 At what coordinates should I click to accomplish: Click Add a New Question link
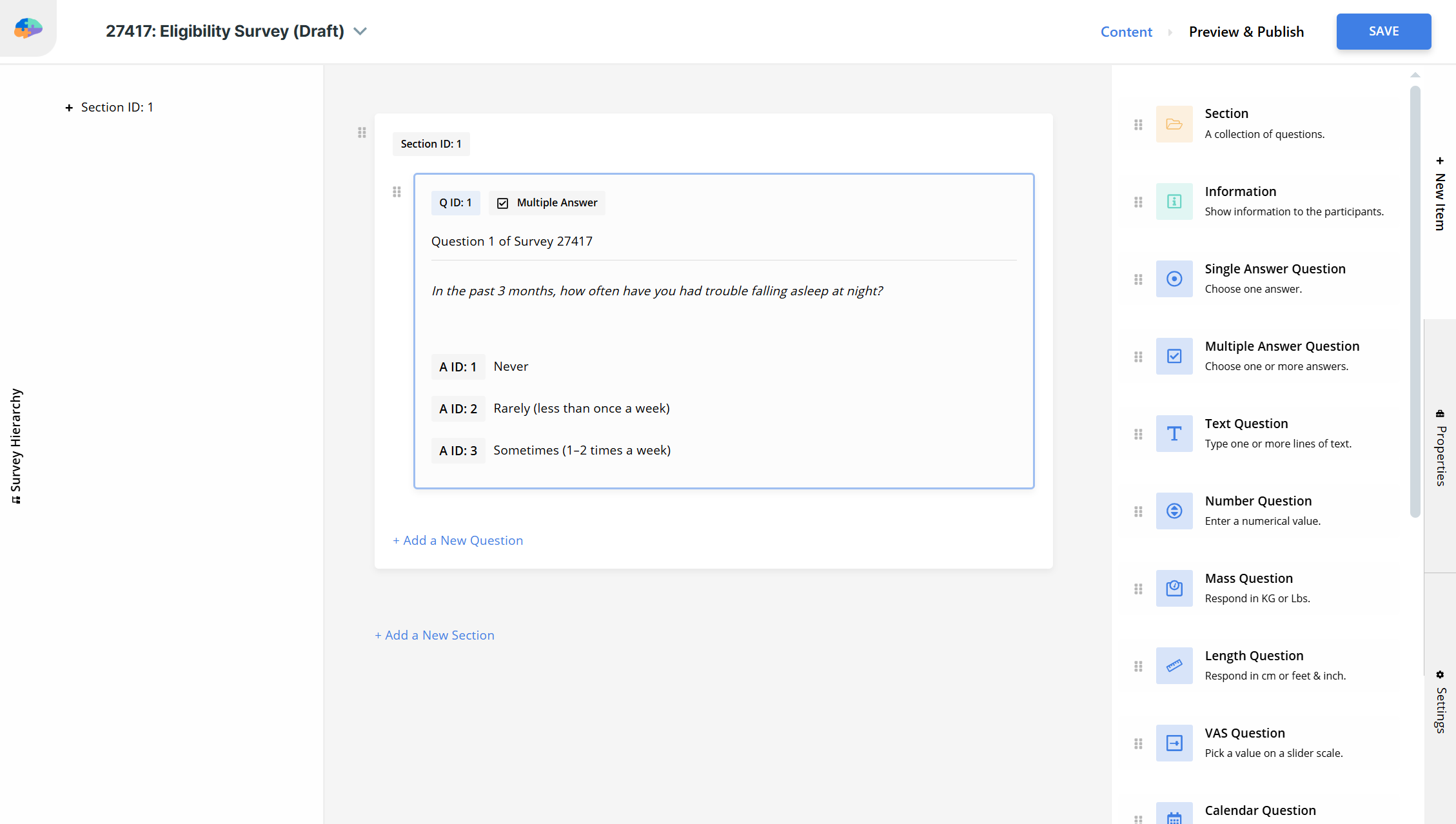click(x=458, y=540)
